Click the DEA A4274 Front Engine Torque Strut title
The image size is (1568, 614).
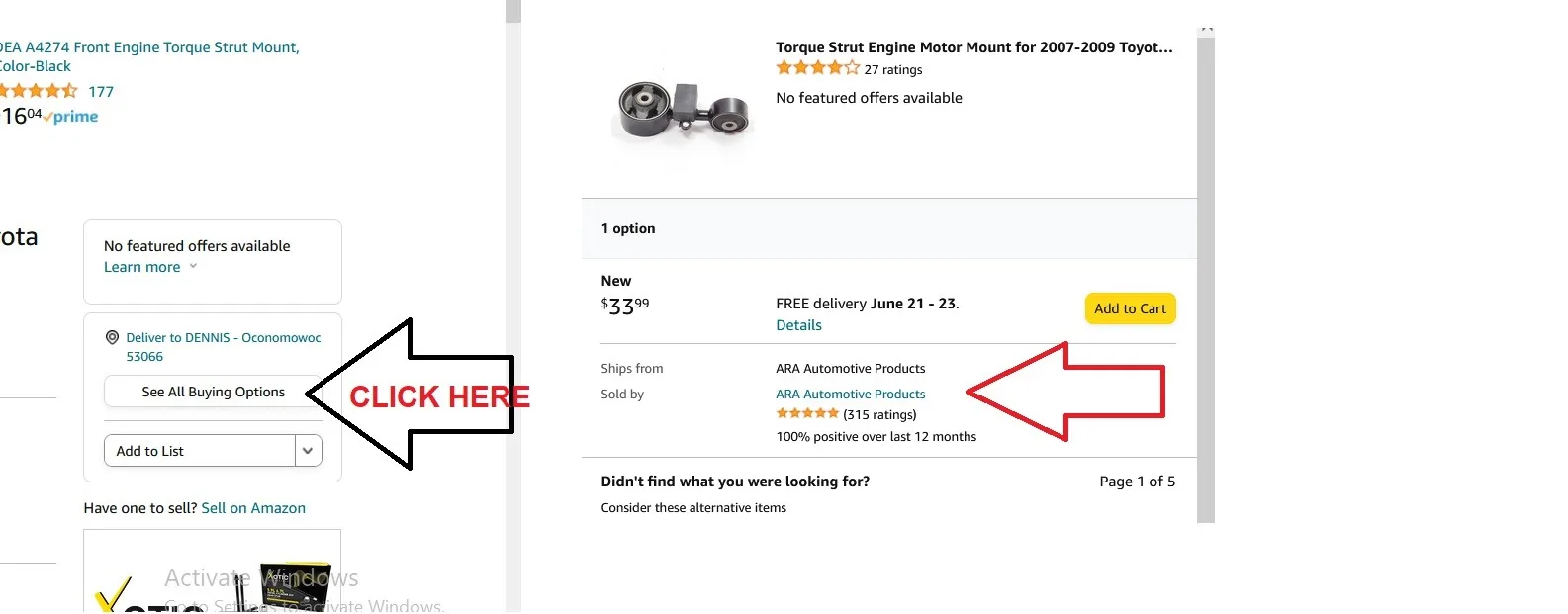point(148,56)
